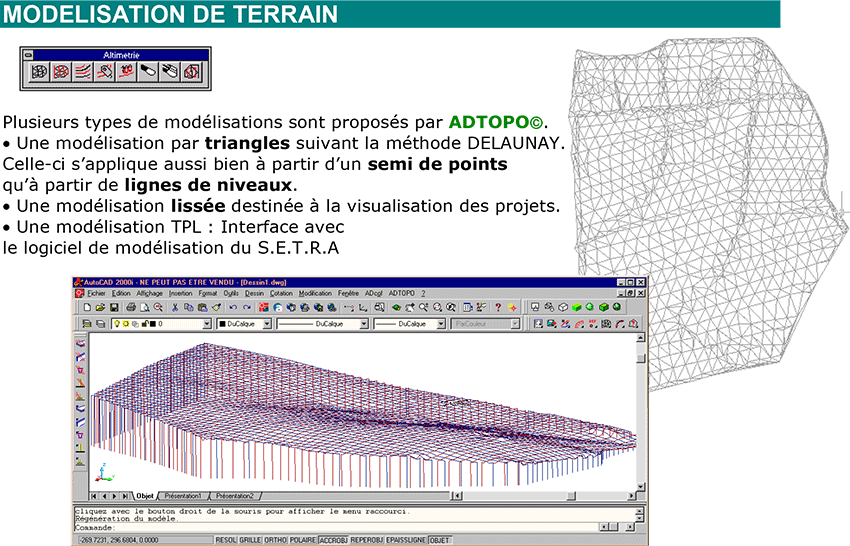850x546 pixels.
Task: Open the ParCouleur plot style dropdown
Action: 515,324
